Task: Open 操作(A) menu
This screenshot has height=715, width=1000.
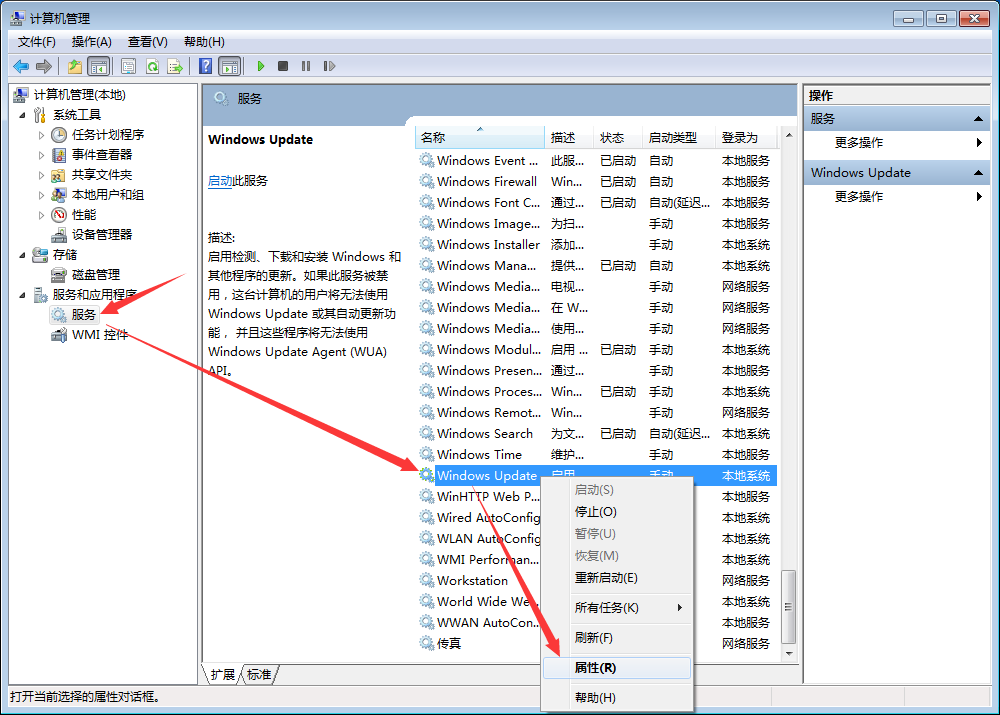Action: tap(92, 42)
